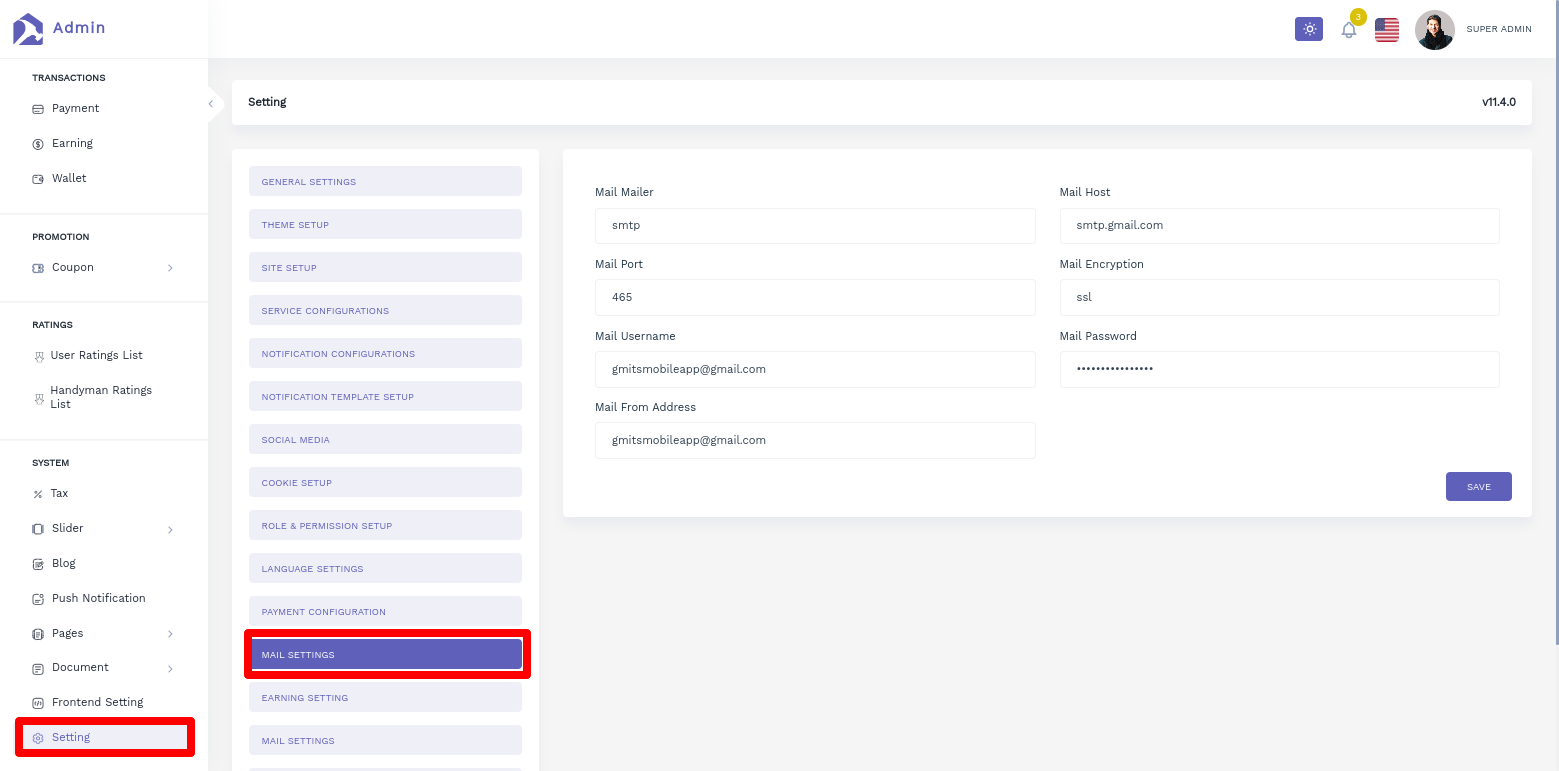This screenshot has width=1559, height=771.
Task: Open the General Settings tab
Action: (x=385, y=181)
